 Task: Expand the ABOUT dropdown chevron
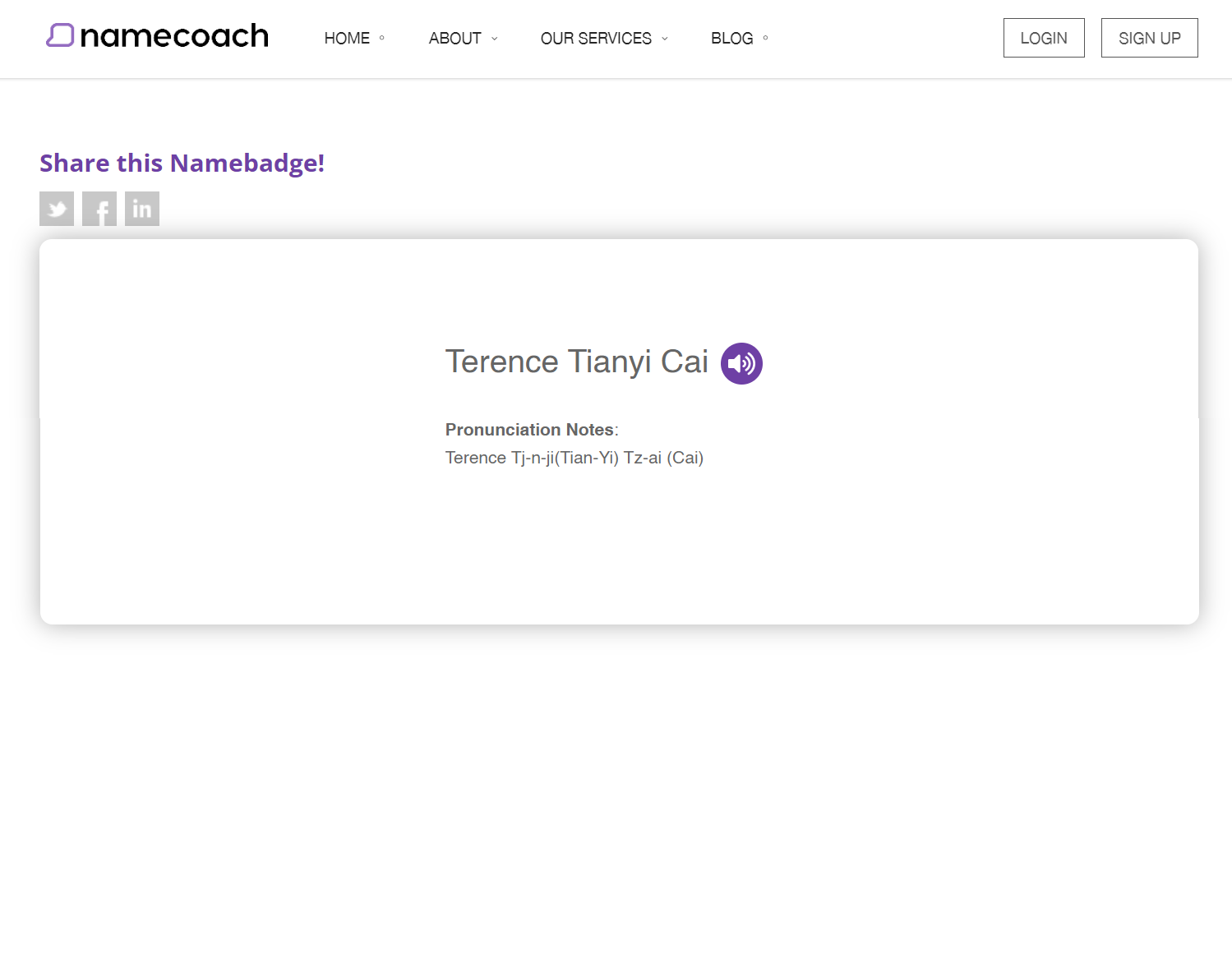pyautogui.click(x=494, y=39)
